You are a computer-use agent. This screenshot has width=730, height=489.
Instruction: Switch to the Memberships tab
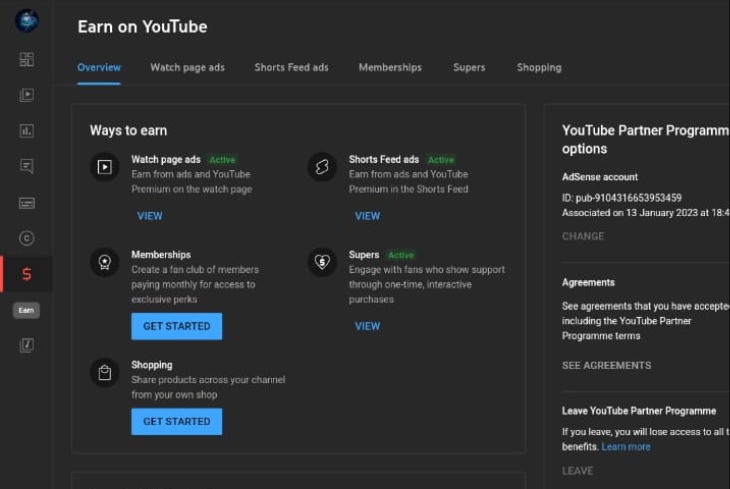tap(390, 68)
